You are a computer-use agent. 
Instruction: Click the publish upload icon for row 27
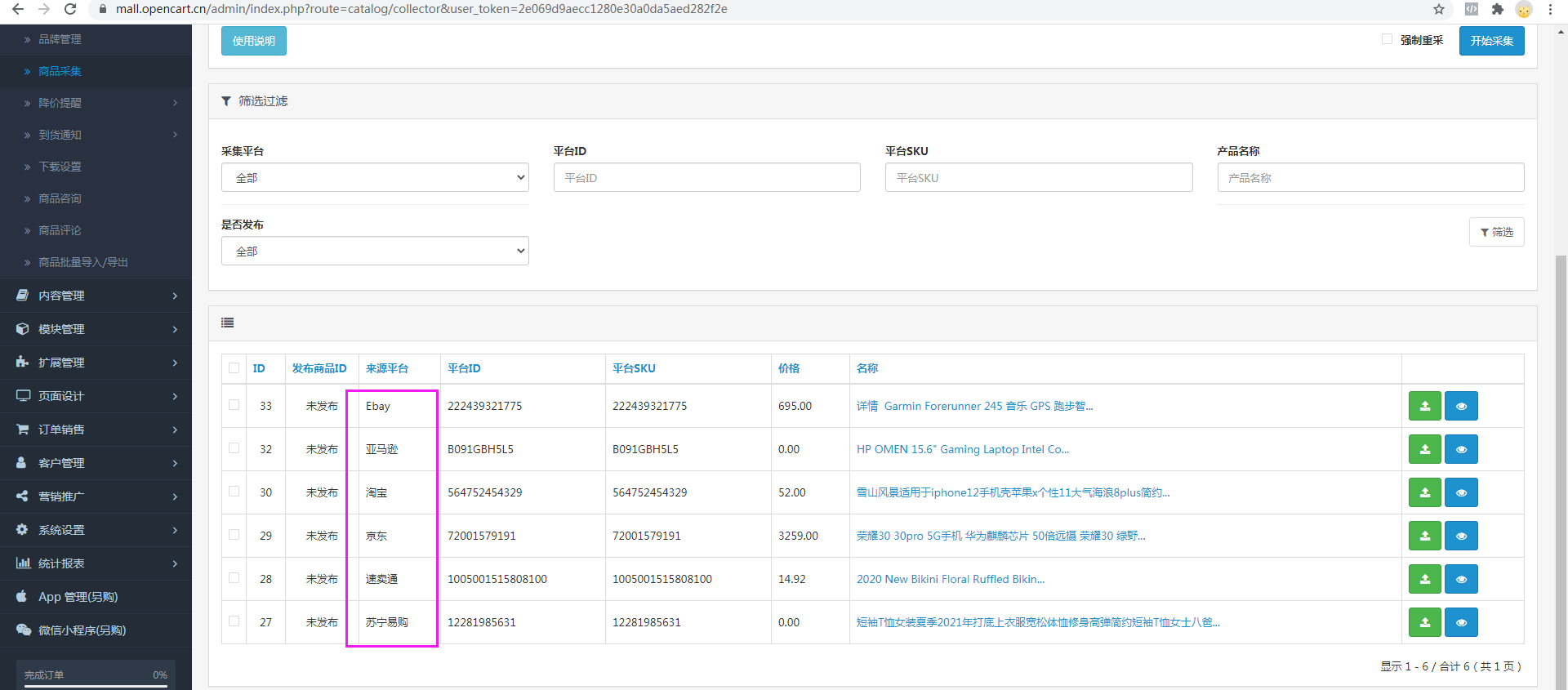(x=1424, y=622)
